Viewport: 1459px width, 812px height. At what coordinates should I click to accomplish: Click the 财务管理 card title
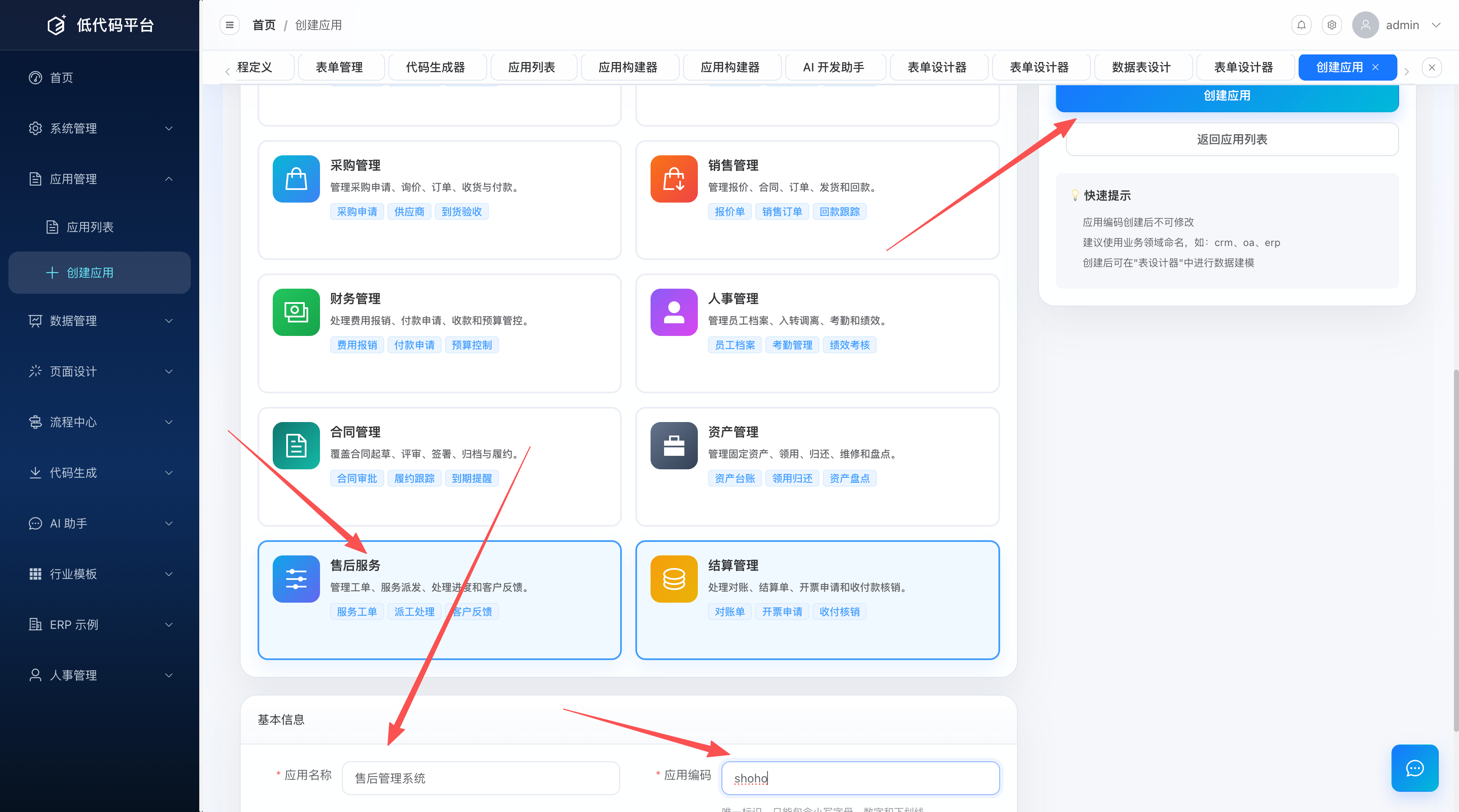(x=355, y=298)
